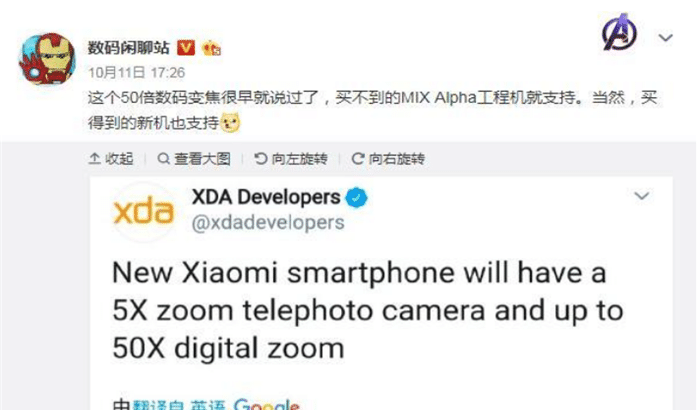This screenshot has height=410, width=700.
Task: Rotate image left with 向左旋转
Action: [x=291, y=159]
